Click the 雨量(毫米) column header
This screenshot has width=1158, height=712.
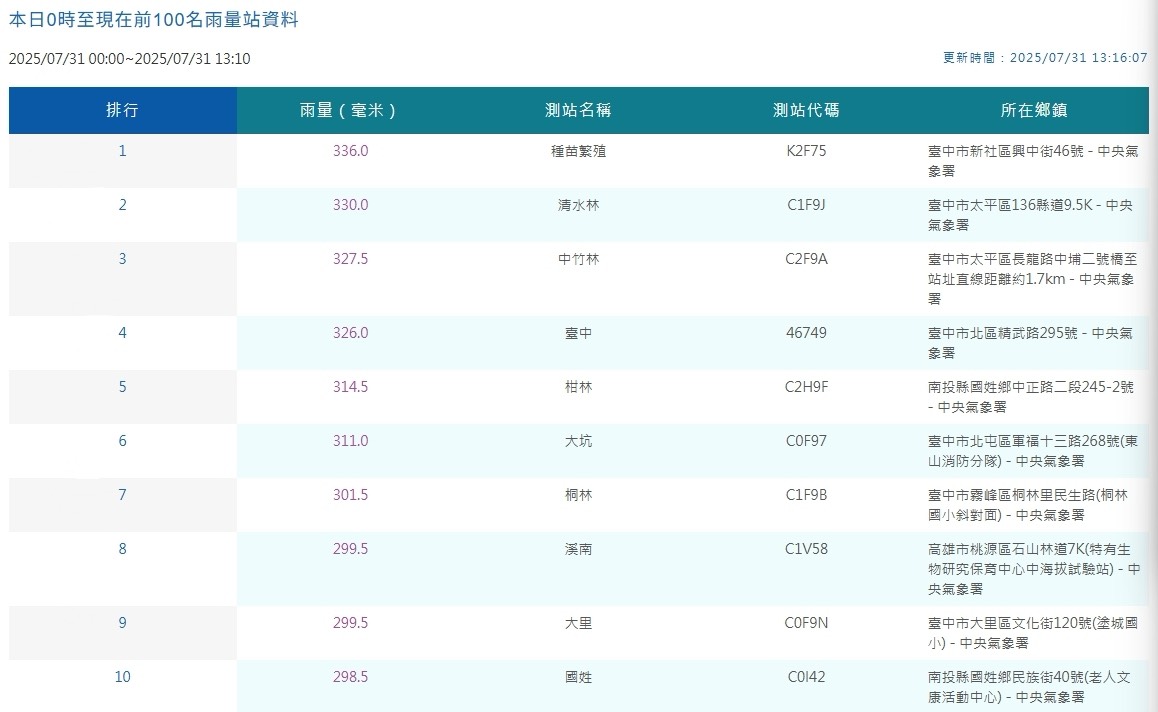coord(350,110)
